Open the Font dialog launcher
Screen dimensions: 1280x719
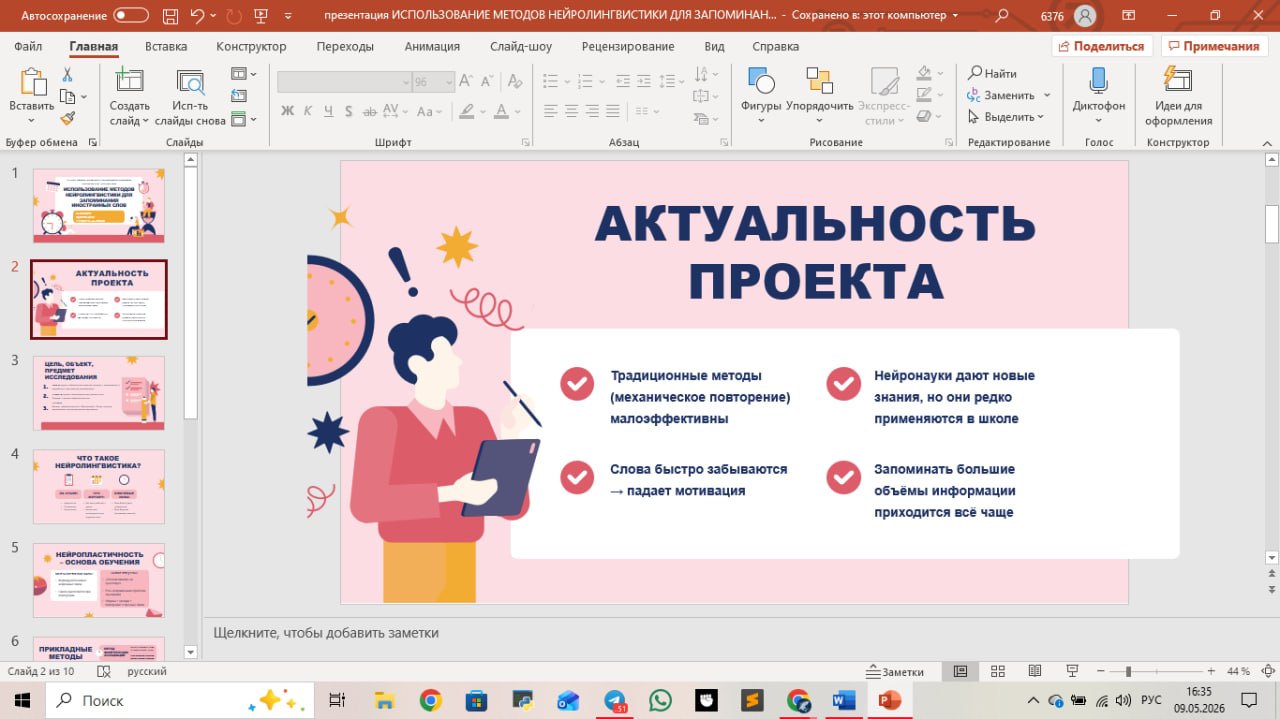click(x=526, y=143)
